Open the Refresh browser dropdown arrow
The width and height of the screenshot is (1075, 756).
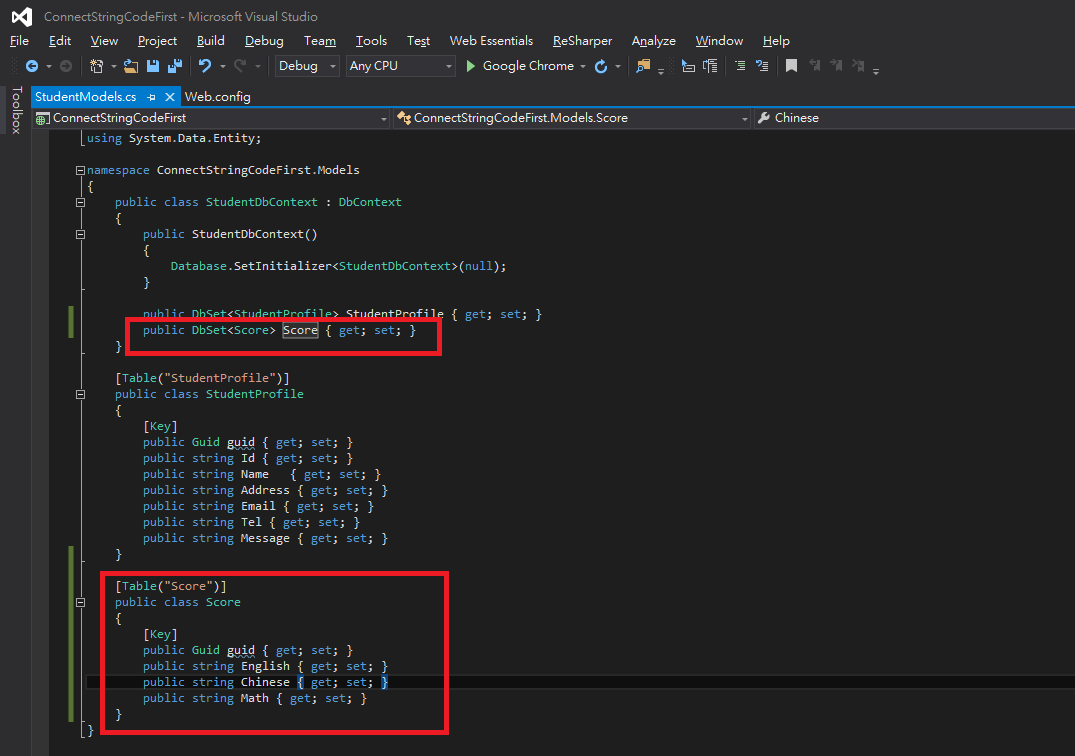click(x=618, y=66)
